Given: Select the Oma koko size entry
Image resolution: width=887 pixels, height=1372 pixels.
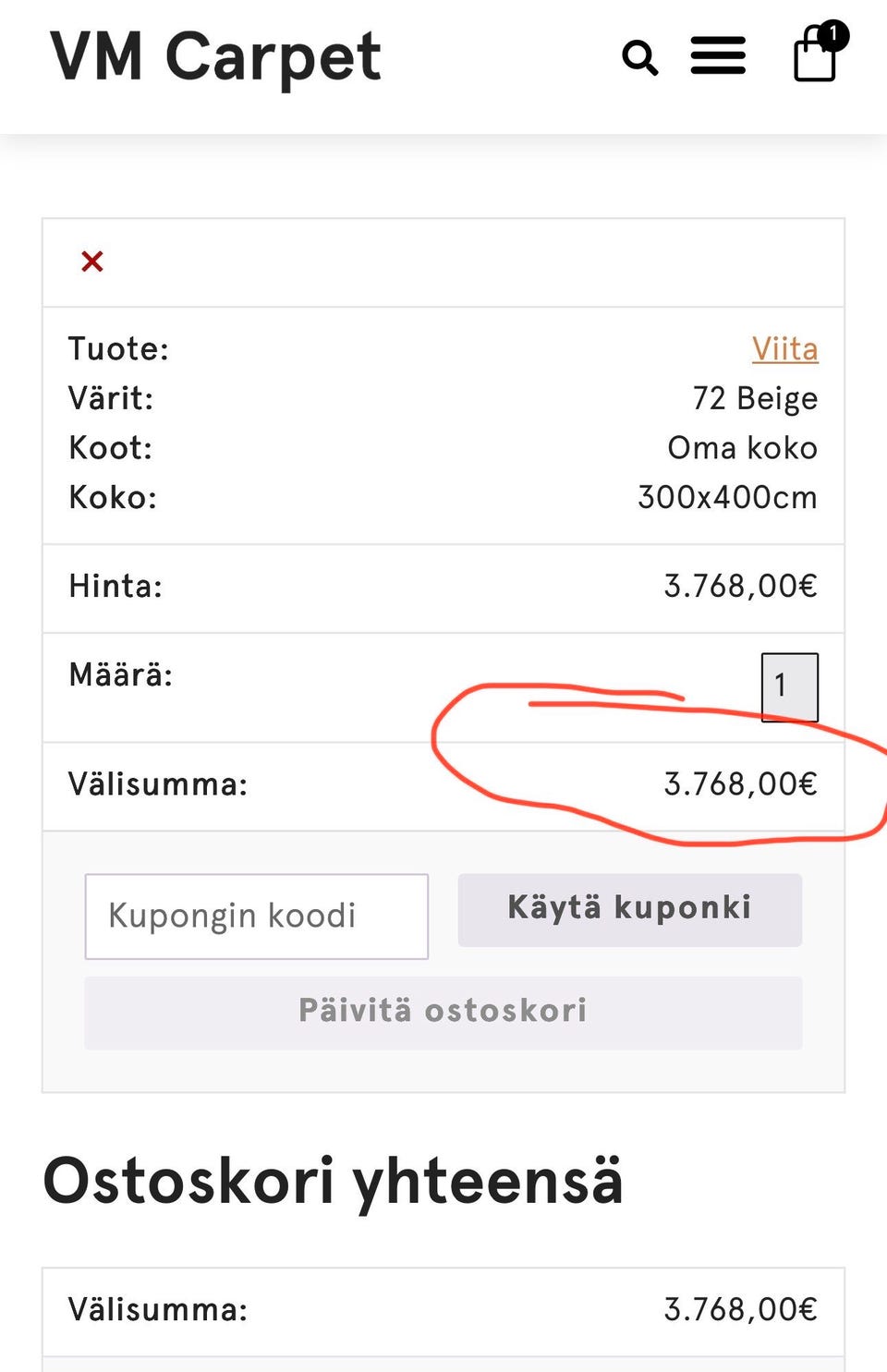Looking at the screenshot, I should (743, 447).
